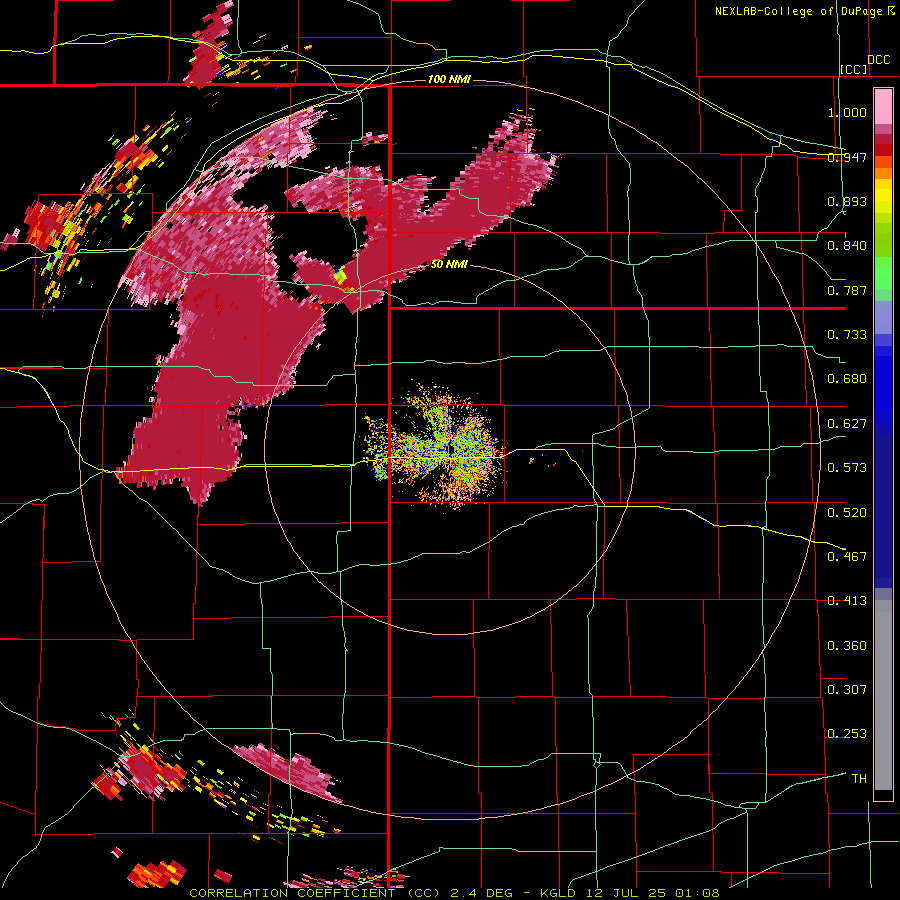Pick the periwinkle light-blue color bar segment

[x=883, y=317]
